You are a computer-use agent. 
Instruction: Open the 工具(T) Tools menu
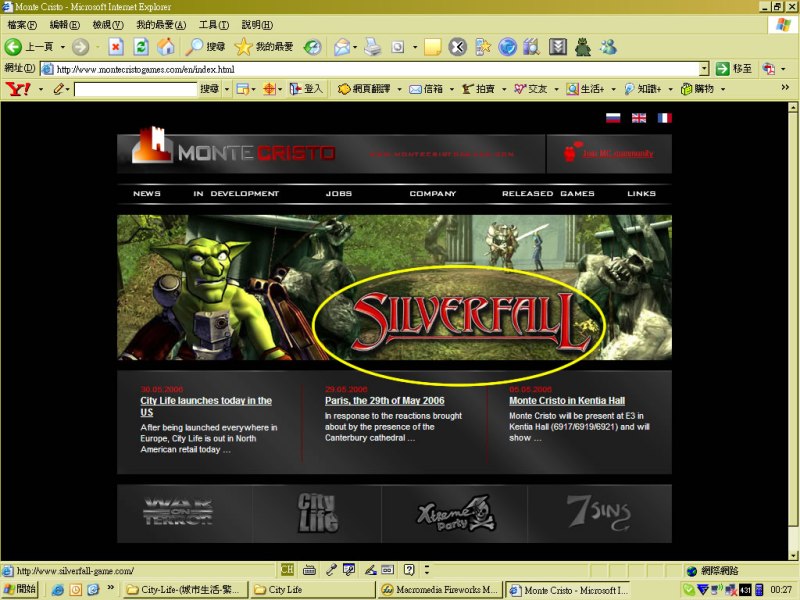pos(214,24)
